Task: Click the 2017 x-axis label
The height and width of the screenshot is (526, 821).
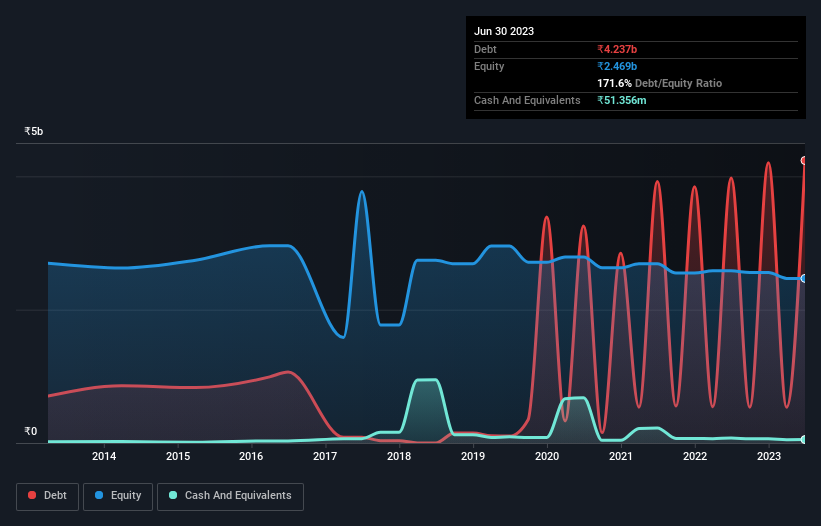Action: point(325,456)
